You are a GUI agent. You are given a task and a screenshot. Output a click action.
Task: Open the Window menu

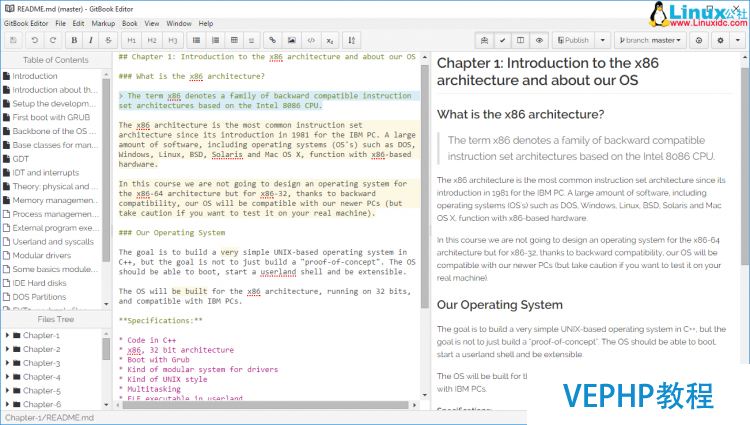click(x=179, y=23)
